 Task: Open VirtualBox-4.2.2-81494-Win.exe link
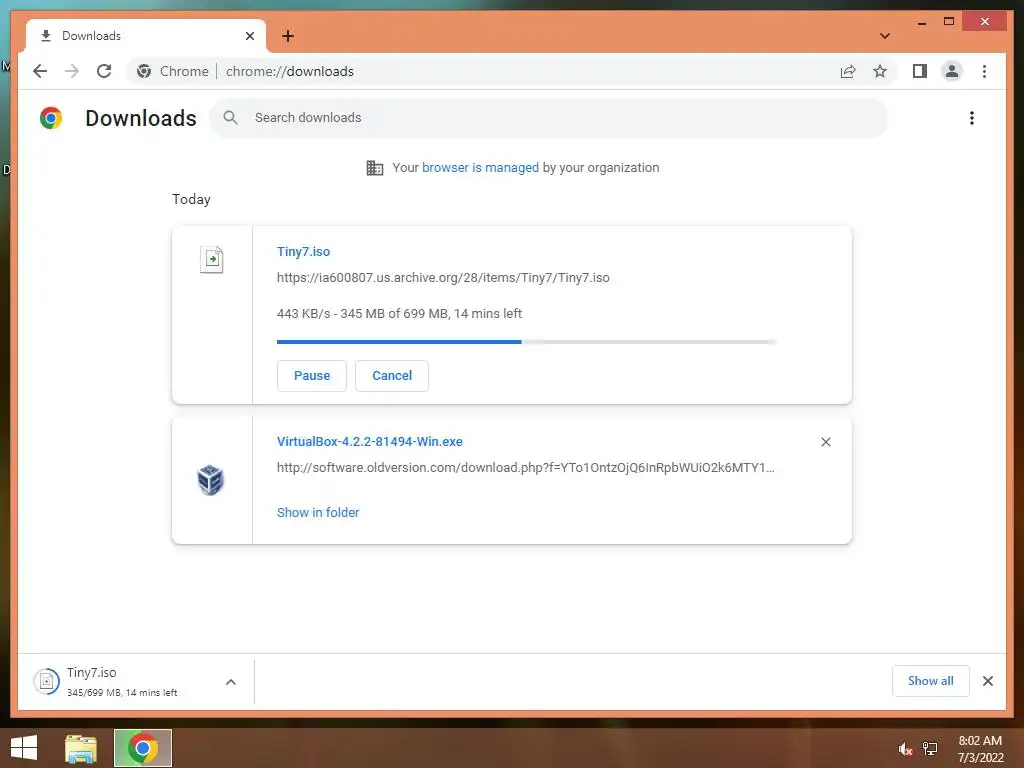click(370, 441)
